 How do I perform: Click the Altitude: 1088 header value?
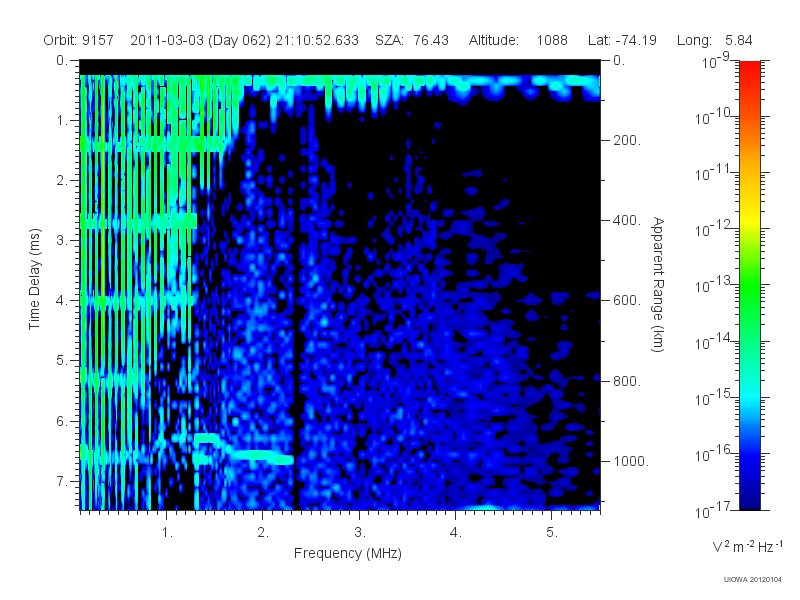518,40
